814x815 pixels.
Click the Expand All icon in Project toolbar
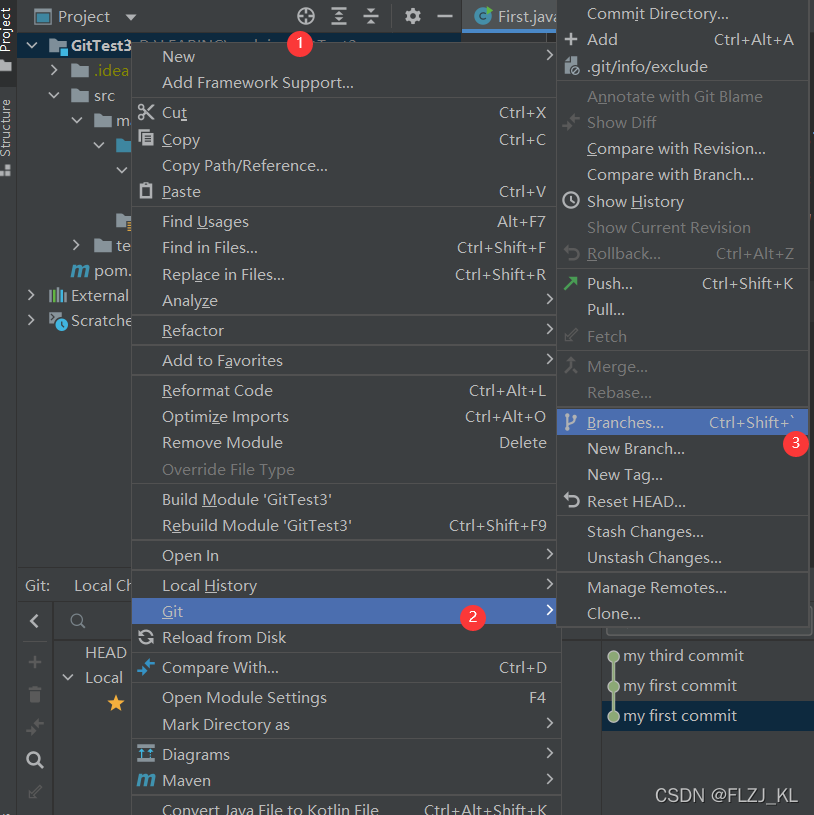click(339, 16)
